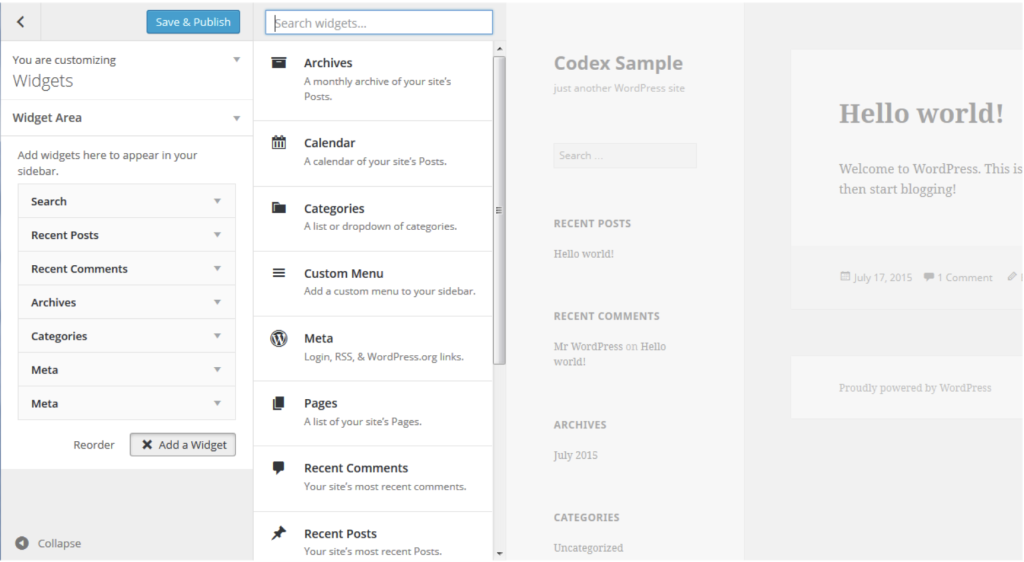This screenshot has height=562, width=1024.
Task: Select the Categories widget from available list
Action: pyautogui.click(x=374, y=219)
